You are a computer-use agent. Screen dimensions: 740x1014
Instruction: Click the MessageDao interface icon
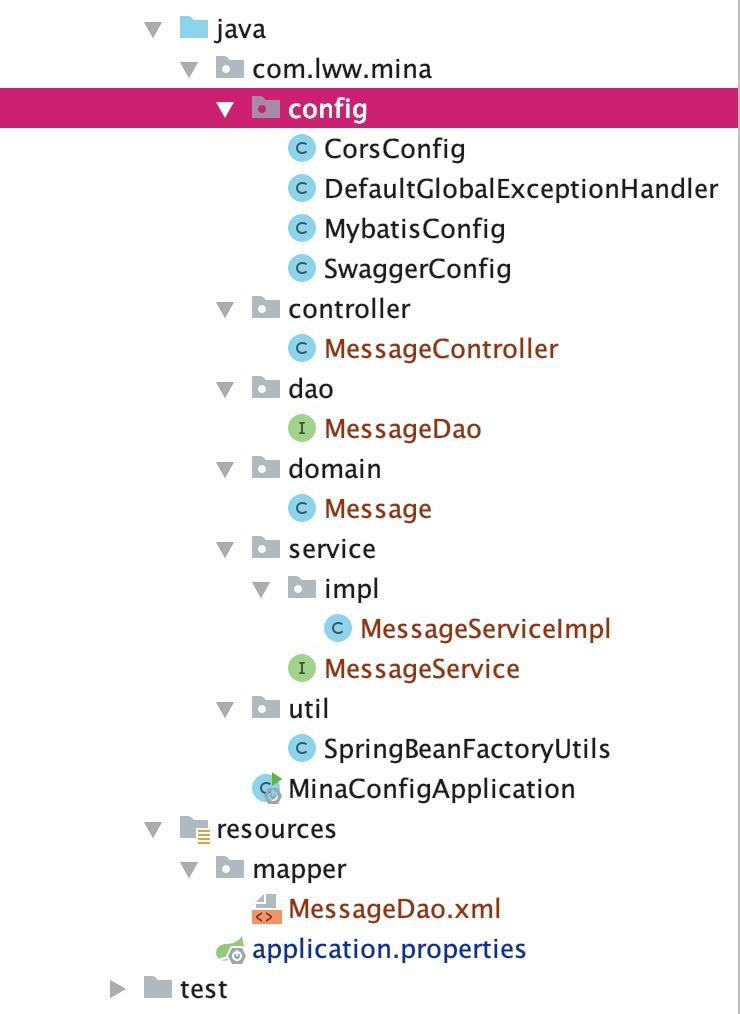coord(301,429)
